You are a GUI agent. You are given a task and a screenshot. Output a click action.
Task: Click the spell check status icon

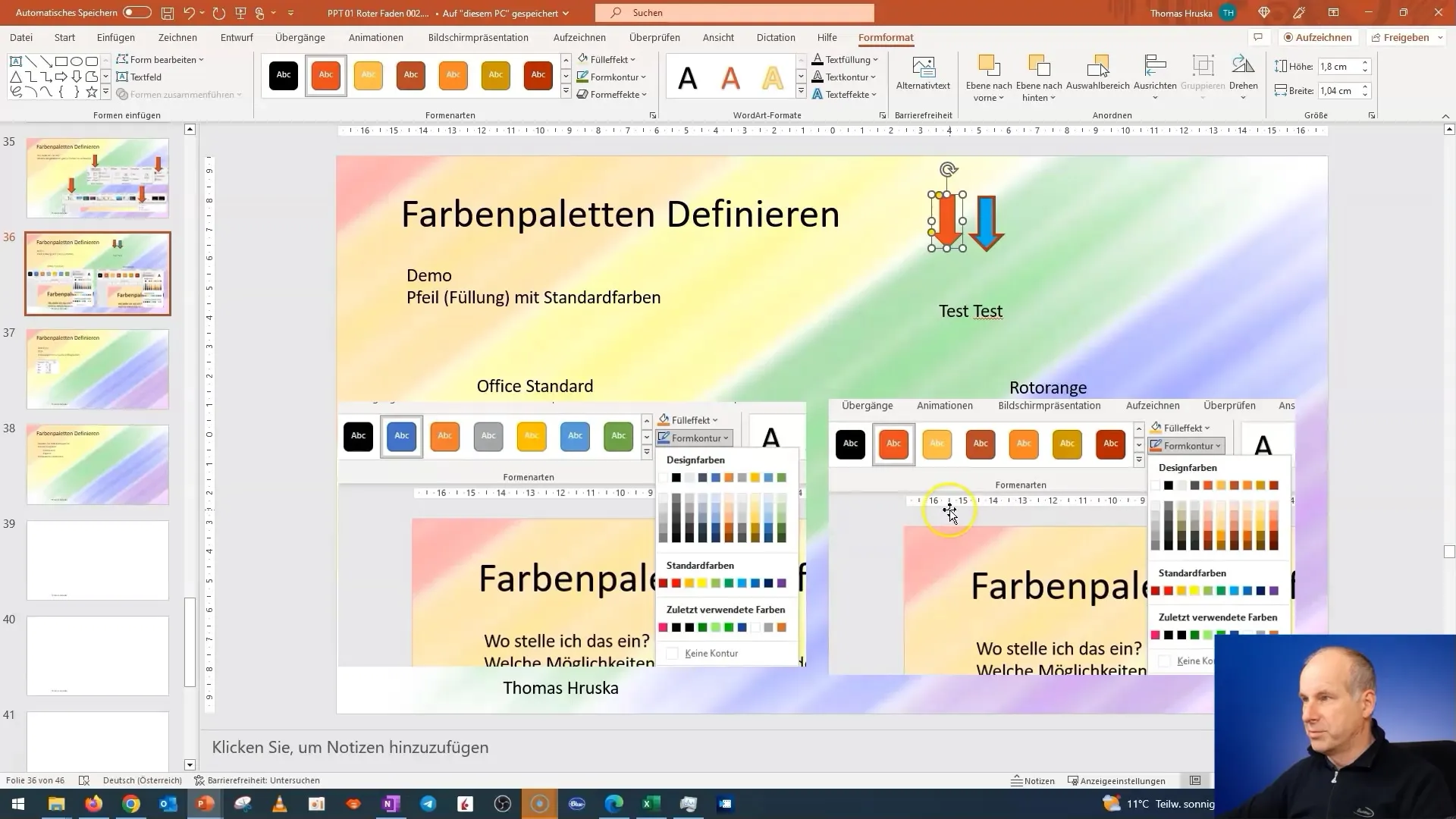click(84, 780)
